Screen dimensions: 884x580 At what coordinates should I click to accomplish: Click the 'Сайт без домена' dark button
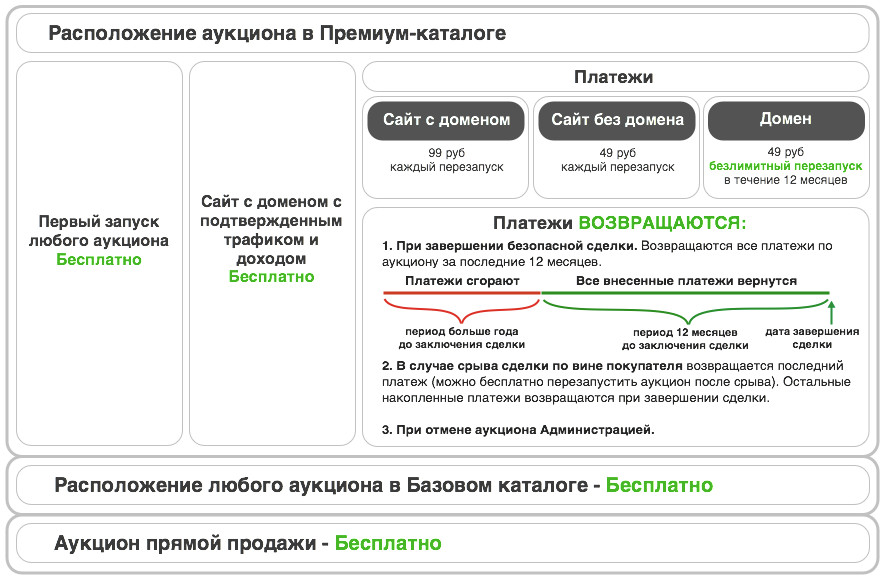coord(617,120)
